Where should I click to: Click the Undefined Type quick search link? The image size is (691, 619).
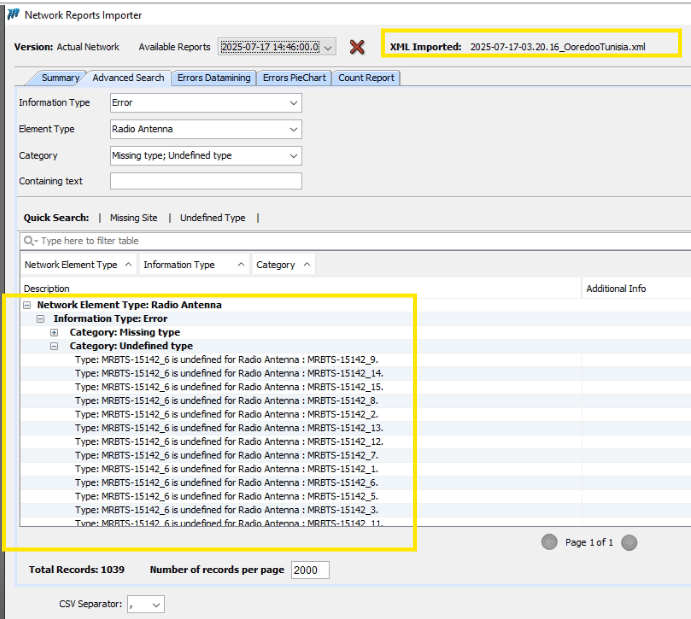point(212,218)
